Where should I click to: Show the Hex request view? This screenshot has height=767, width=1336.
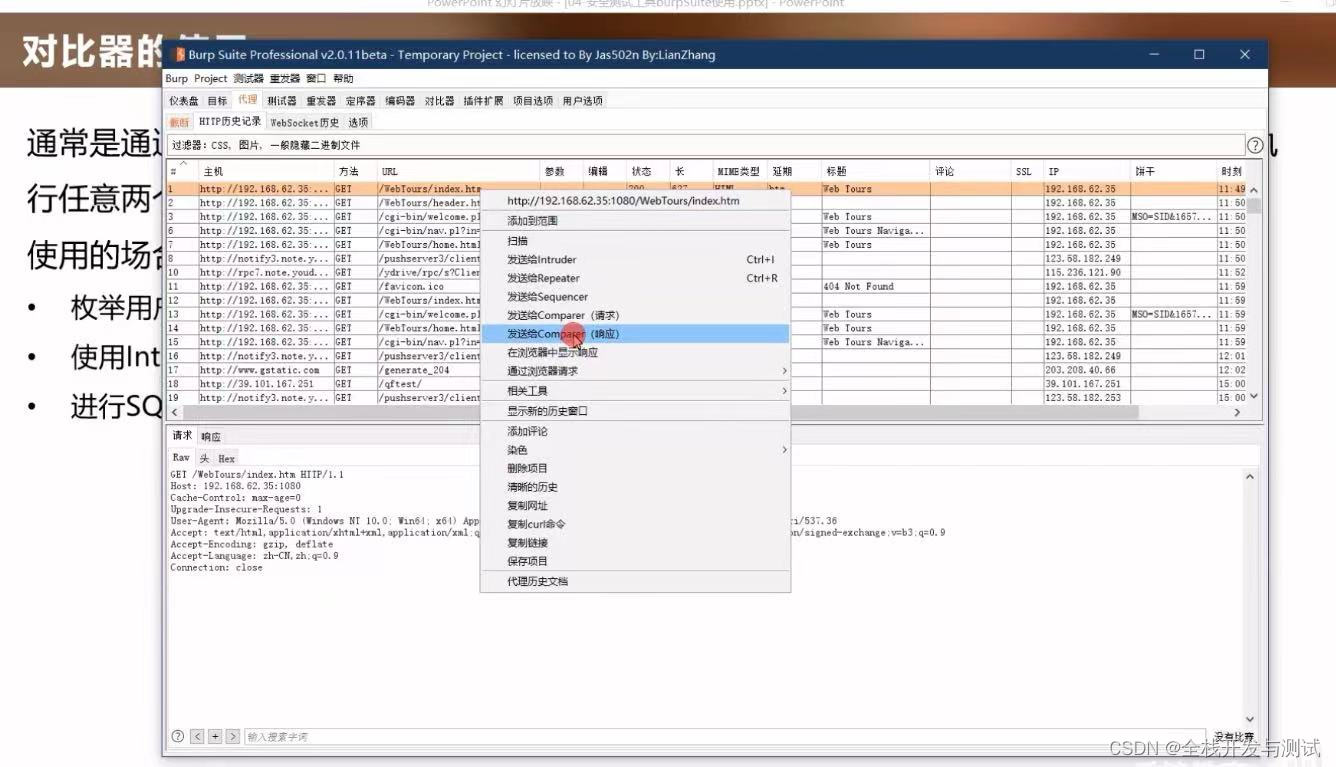click(227, 458)
